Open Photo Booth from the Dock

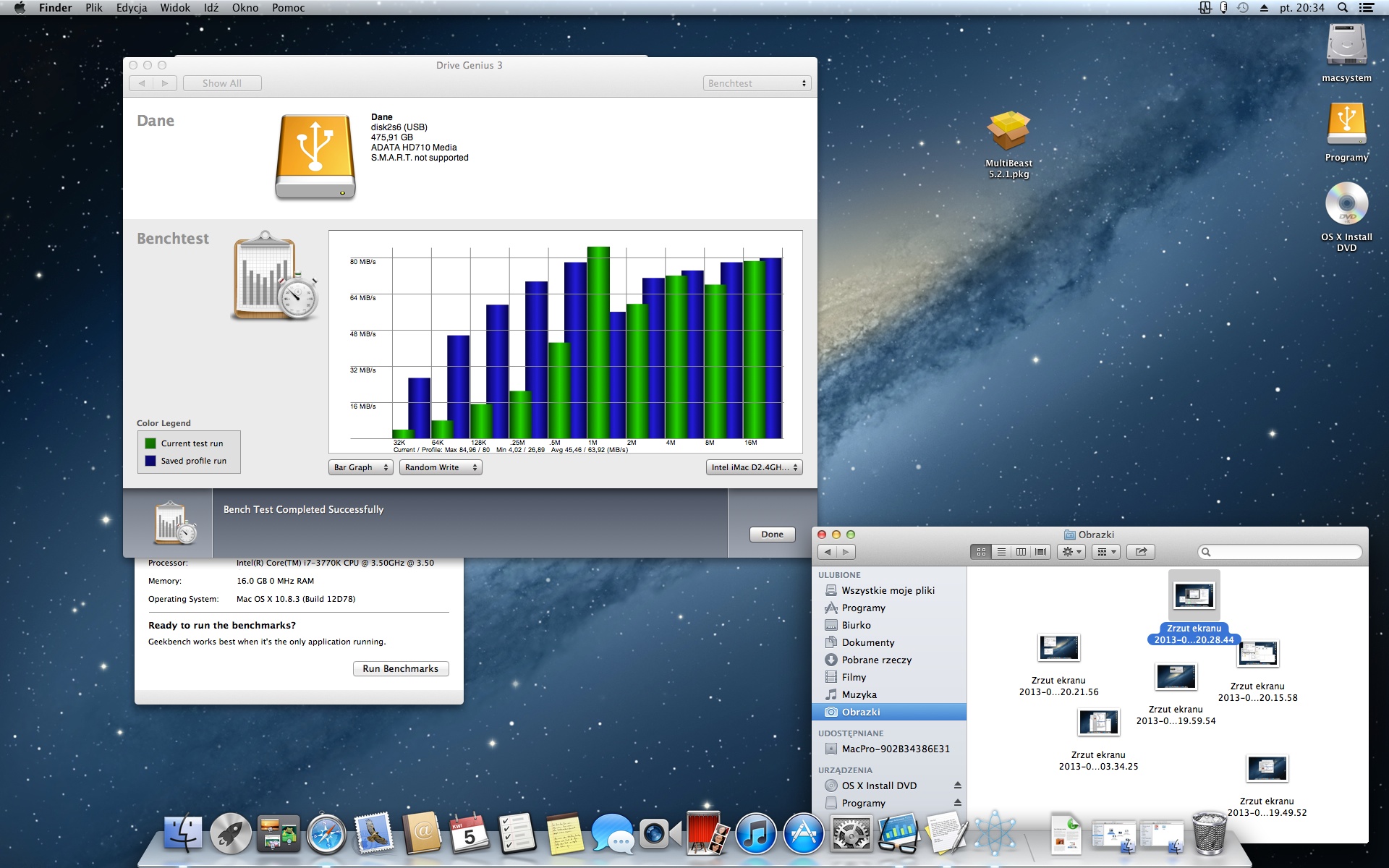pos(708,832)
